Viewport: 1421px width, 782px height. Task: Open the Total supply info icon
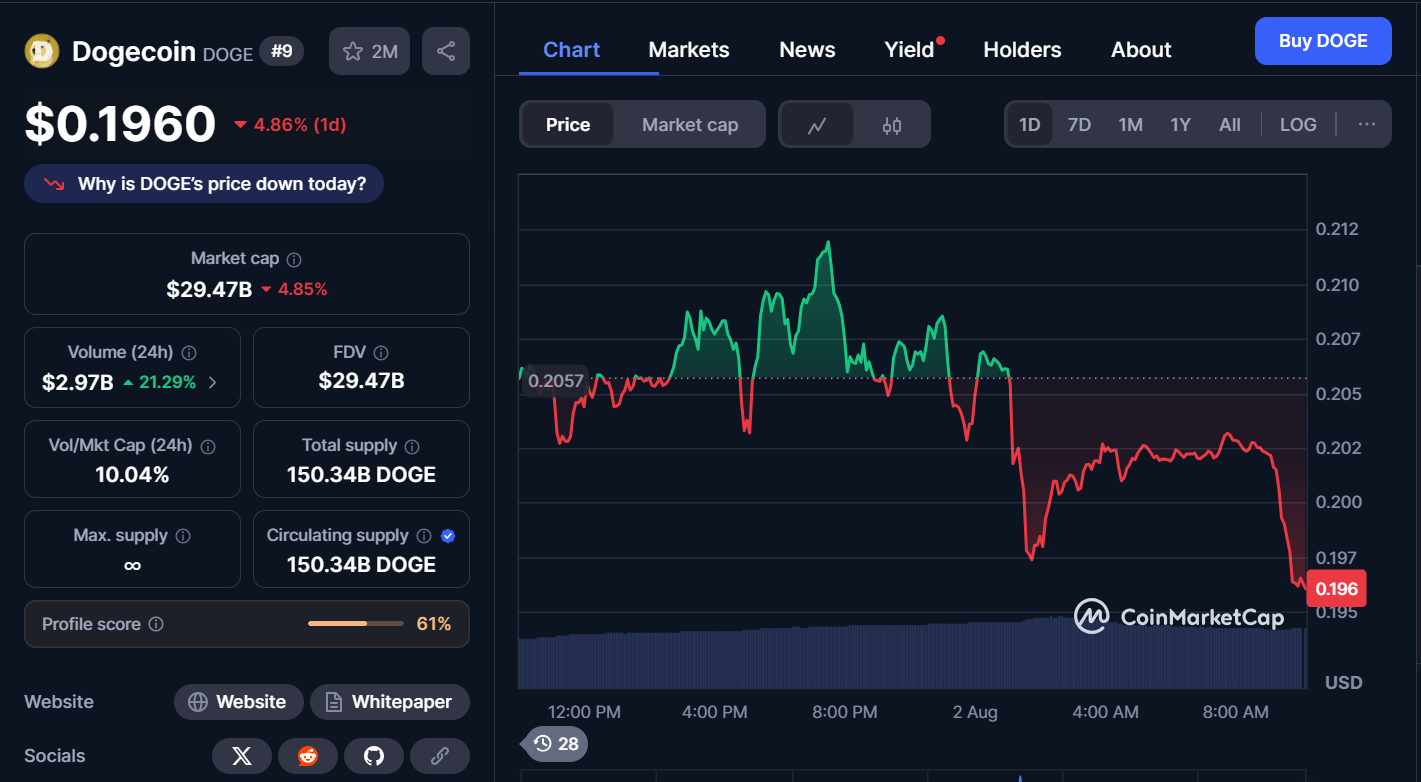[412, 446]
